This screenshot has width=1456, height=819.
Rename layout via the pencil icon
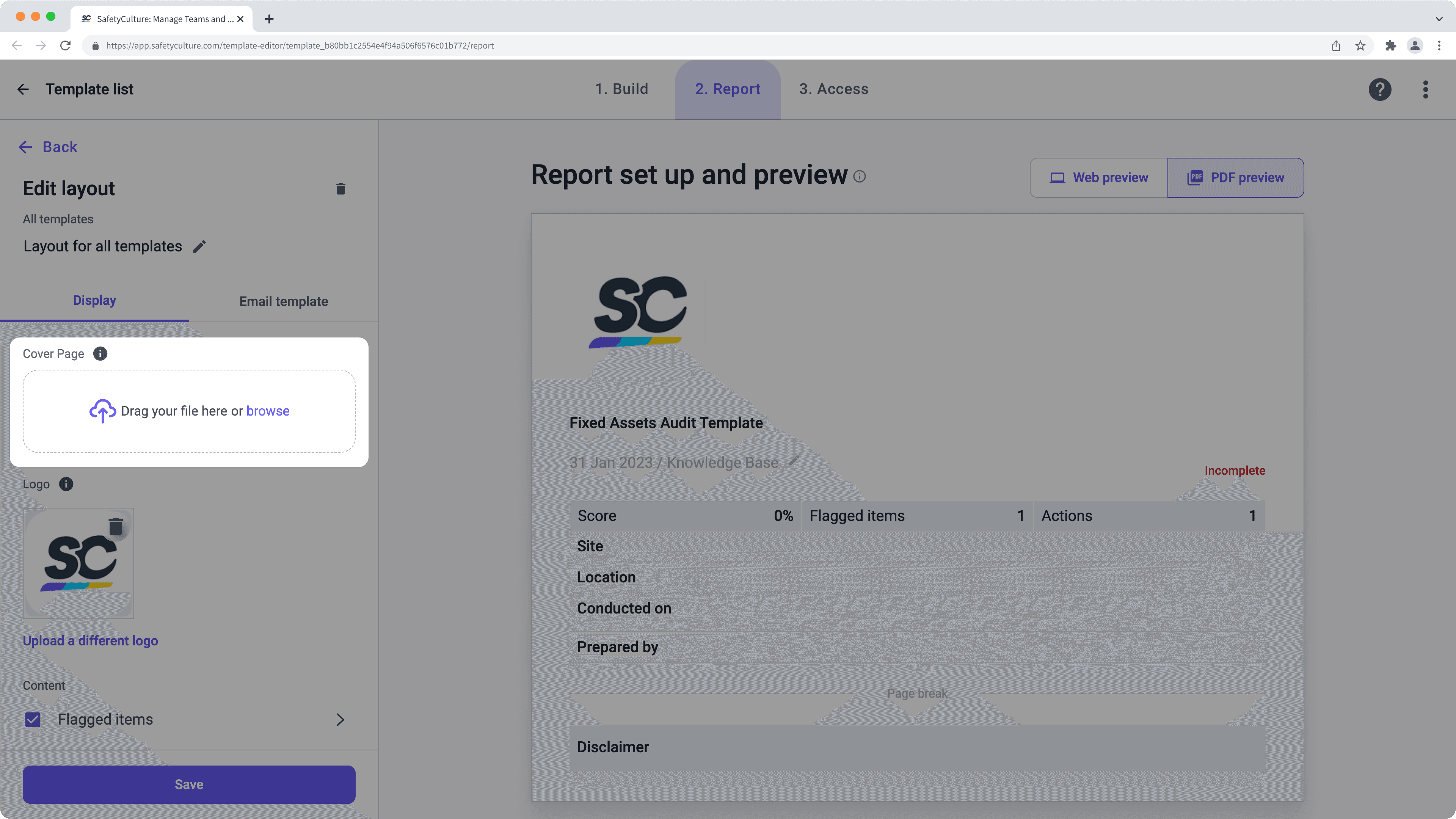click(x=199, y=246)
